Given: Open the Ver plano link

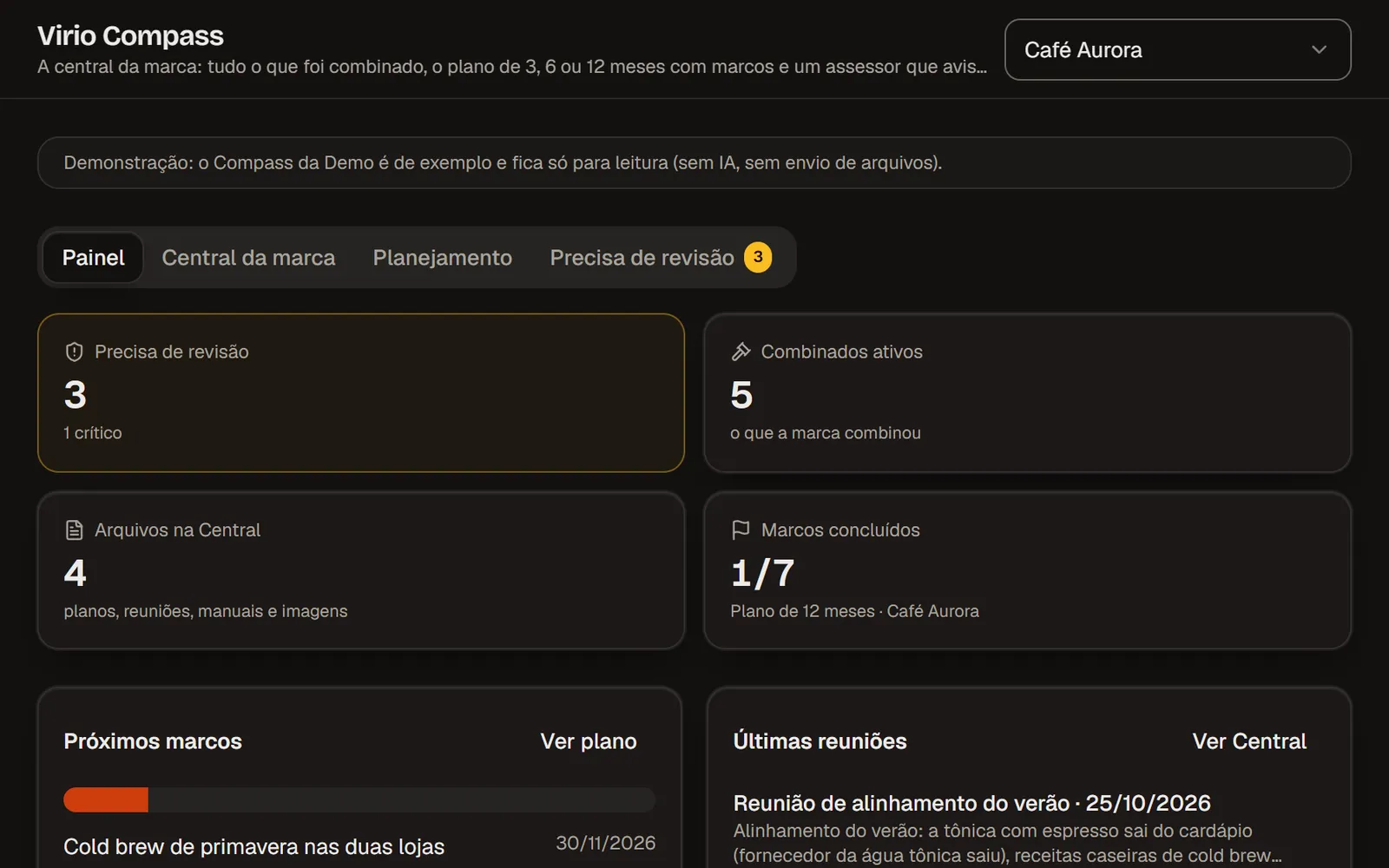Looking at the screenshot, I should point(589,741).
